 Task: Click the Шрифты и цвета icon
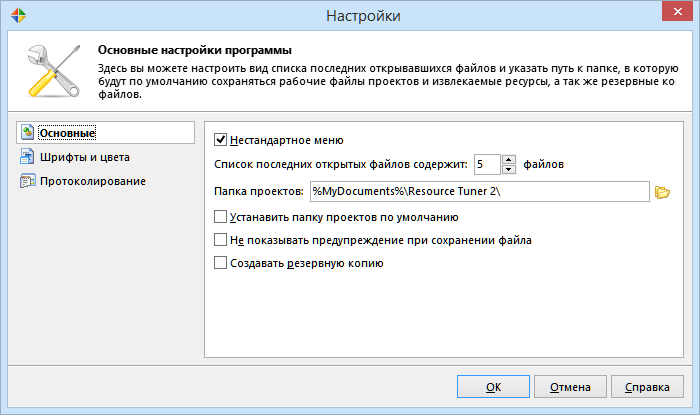27,157
